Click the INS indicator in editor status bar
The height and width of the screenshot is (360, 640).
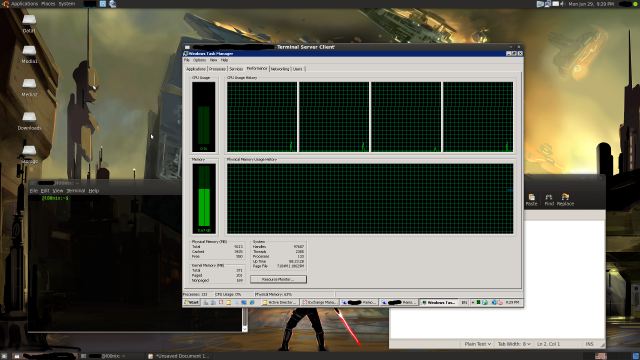589,344
